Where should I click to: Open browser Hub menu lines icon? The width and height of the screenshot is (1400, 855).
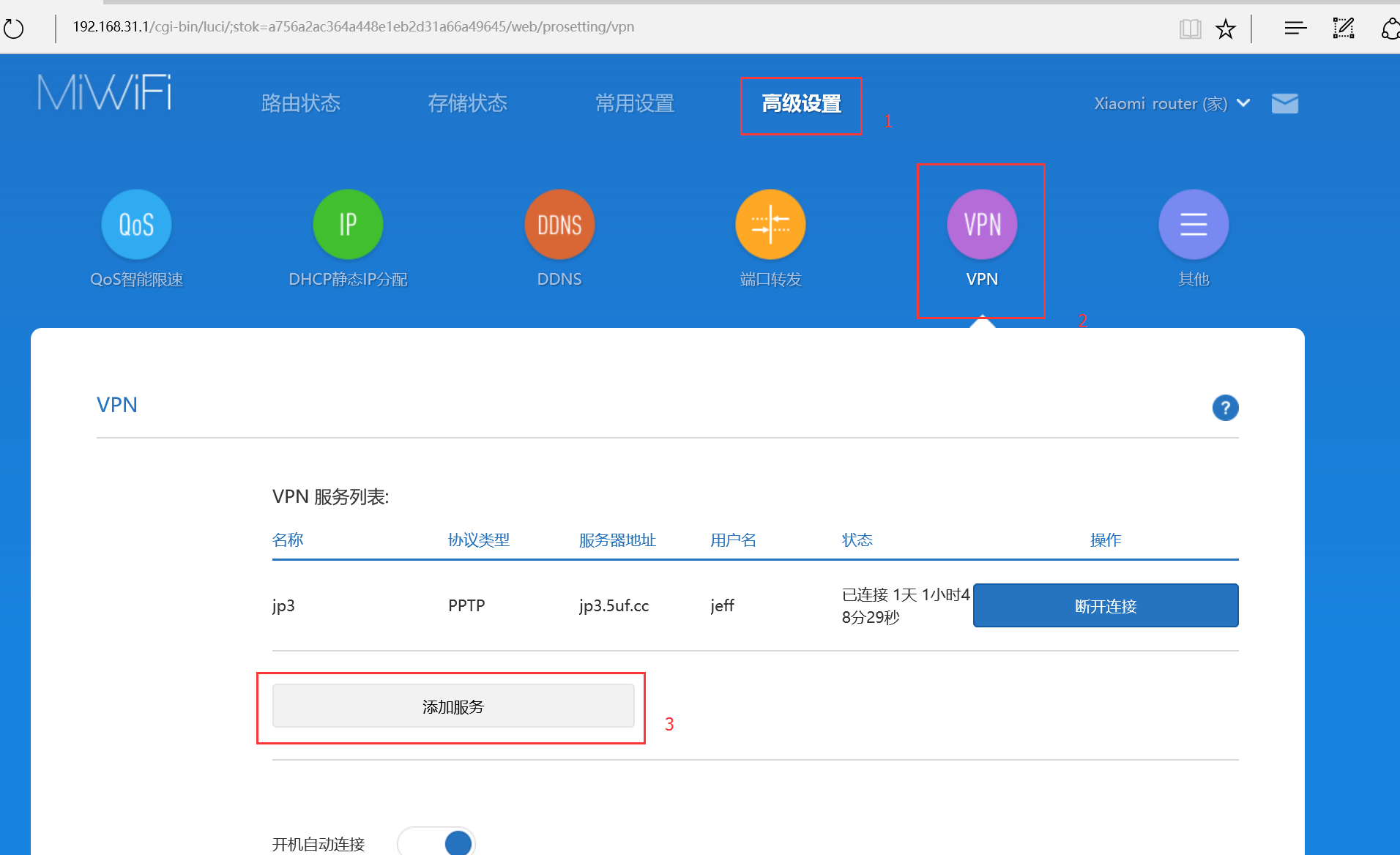tap(1295, 29)
